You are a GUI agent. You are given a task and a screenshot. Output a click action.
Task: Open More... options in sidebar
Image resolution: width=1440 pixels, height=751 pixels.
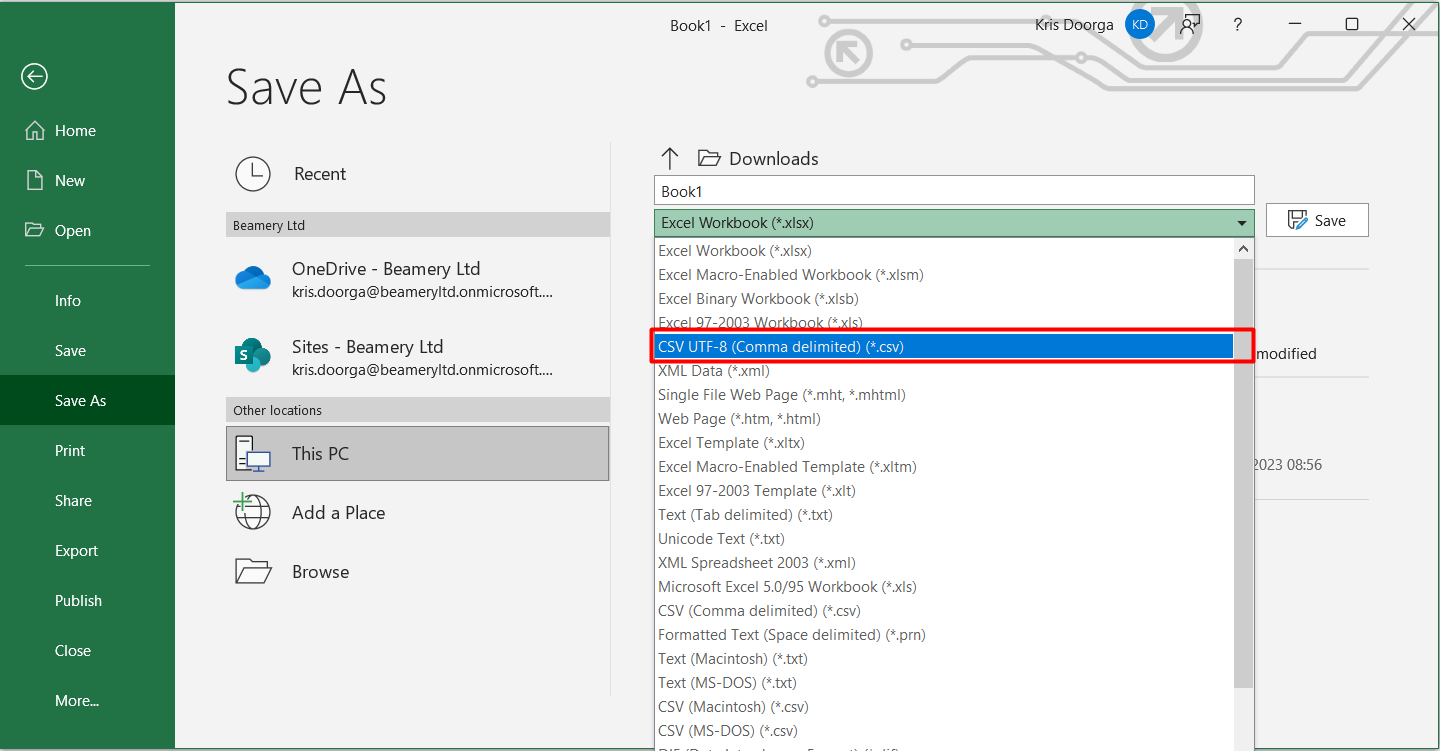[87, 701]
